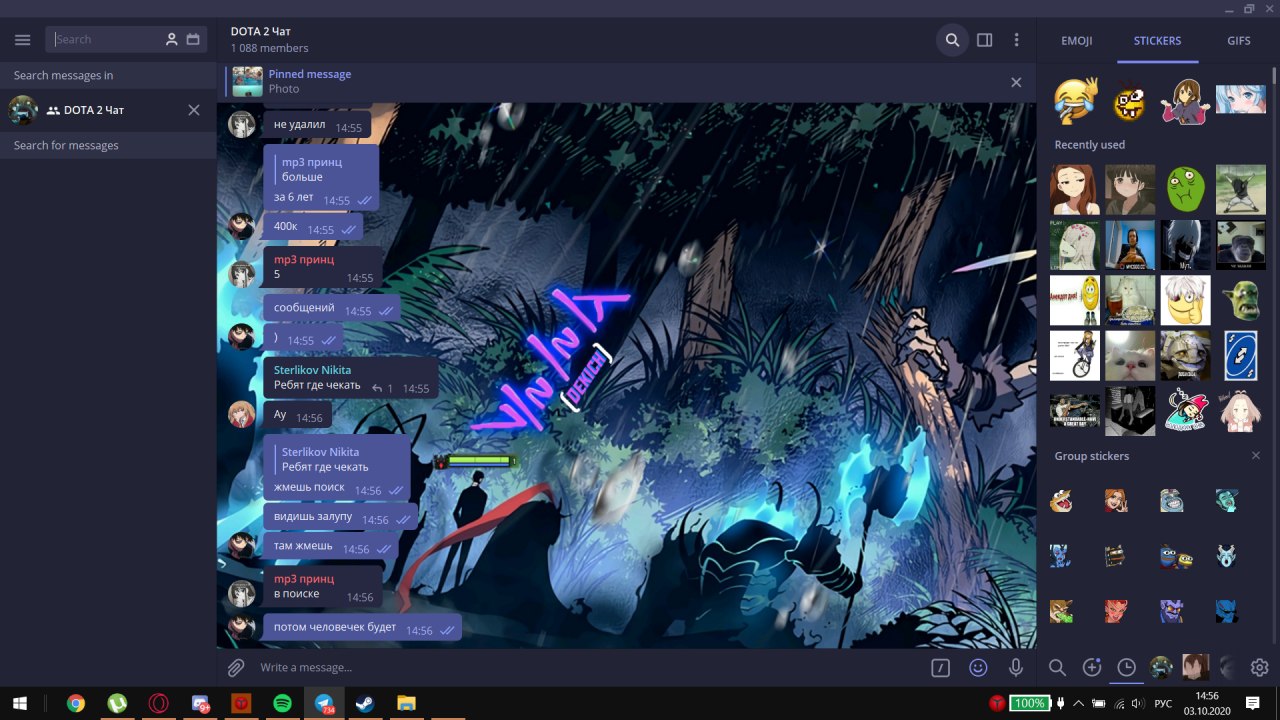Click the search in chat magnifier icon

coord(953,40)
